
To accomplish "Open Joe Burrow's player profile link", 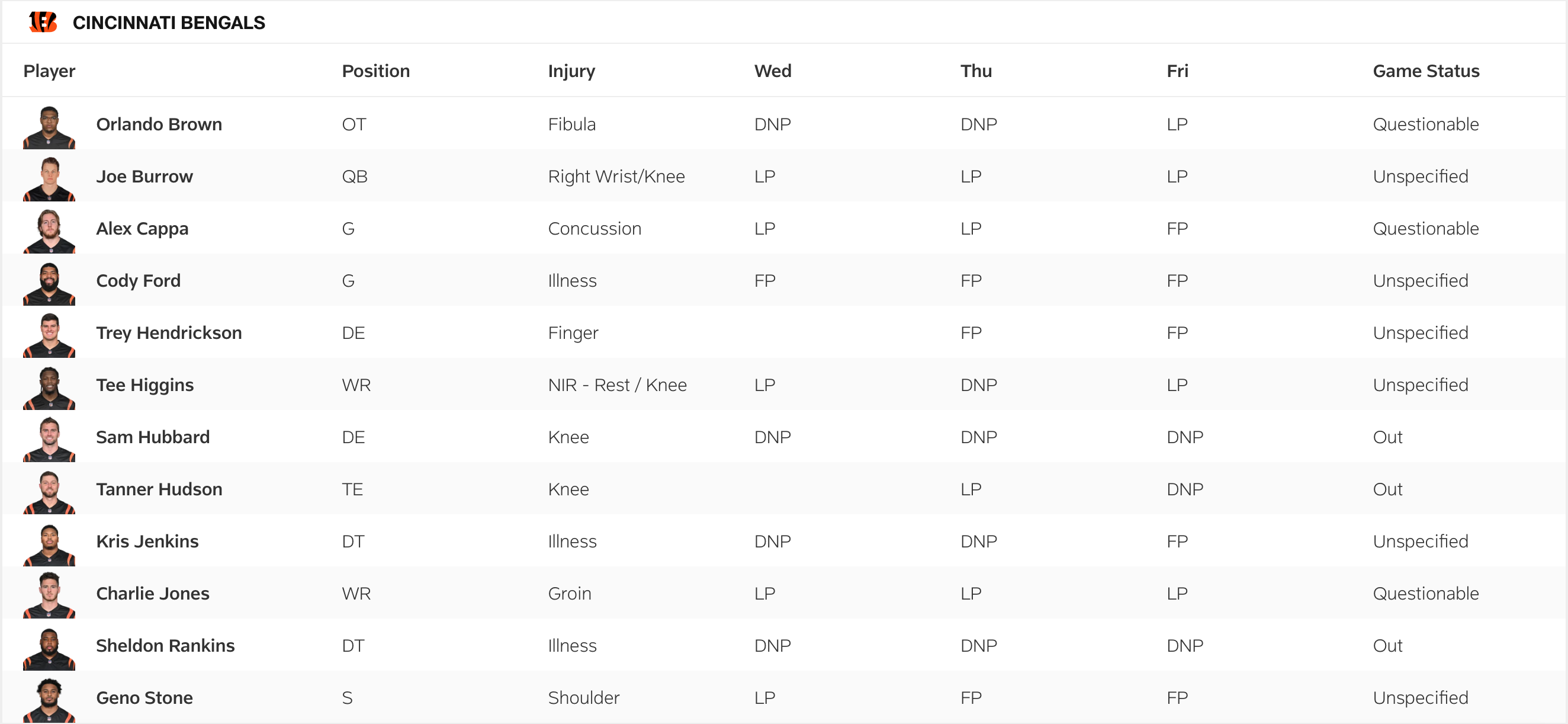I will pyautogui.click(x=144, y=177).
